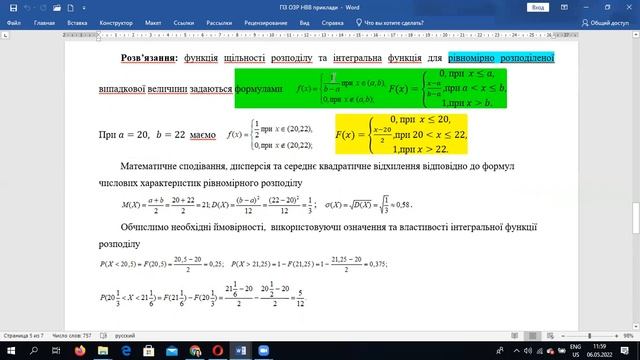This screenshot has height=360, width=640.
Task: Click highlighted text 'рівномірно розподіленої'
Action: pos(501,58)
